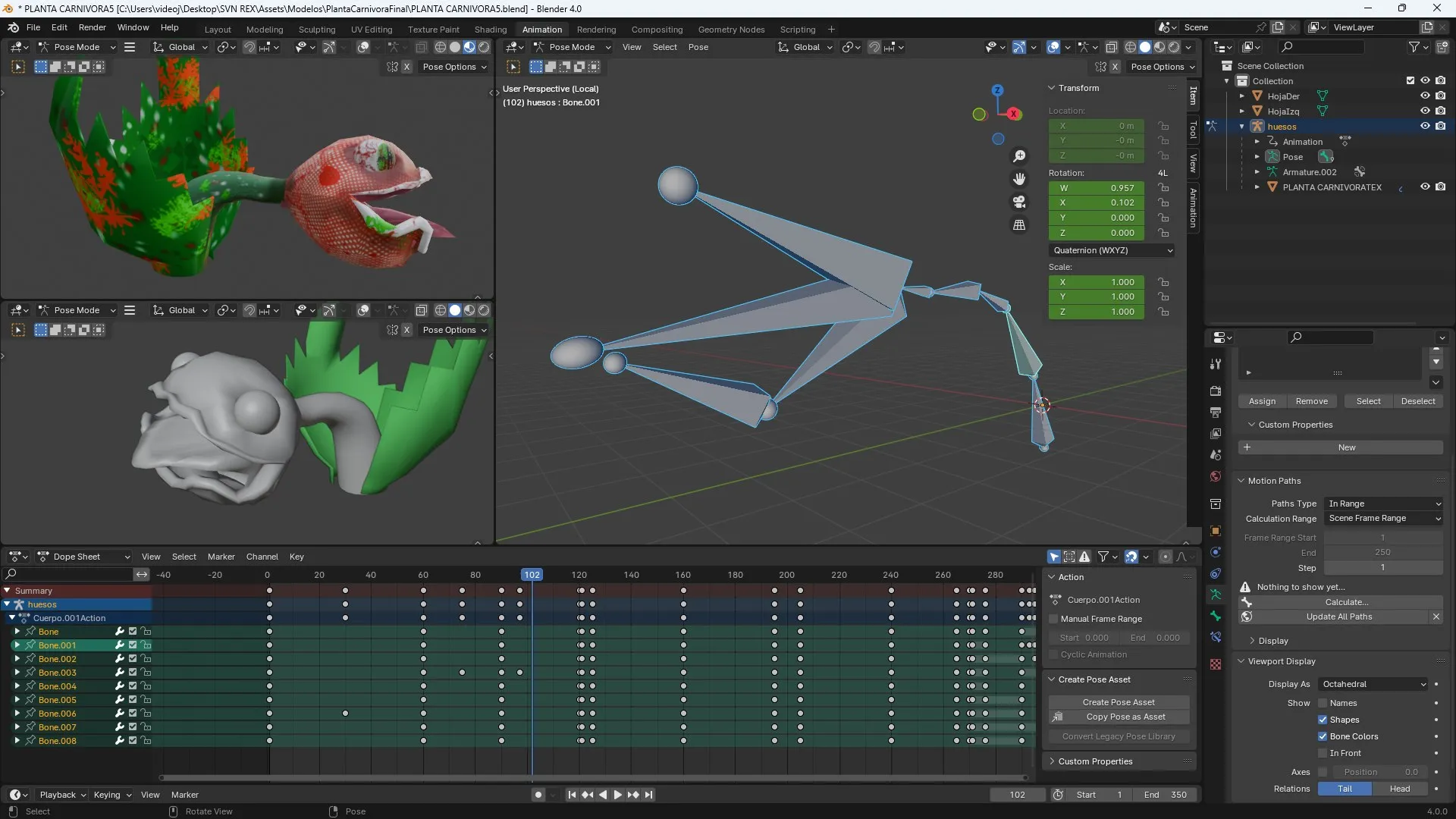The width and height of the screenshot is (1456, 819).
Task: Open Calculation Range dropdown
Action: point(1384,519)
